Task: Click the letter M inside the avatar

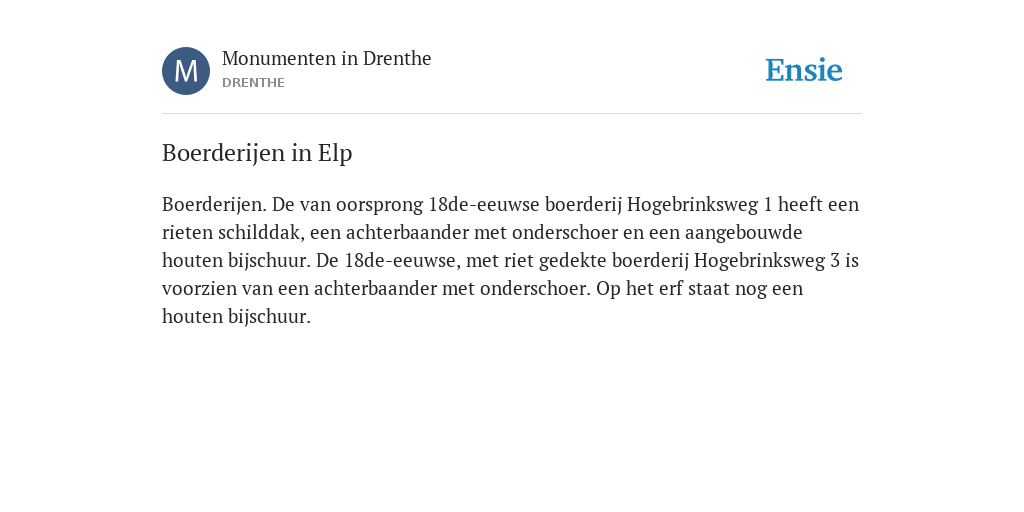Action: (x=186, y=71)
